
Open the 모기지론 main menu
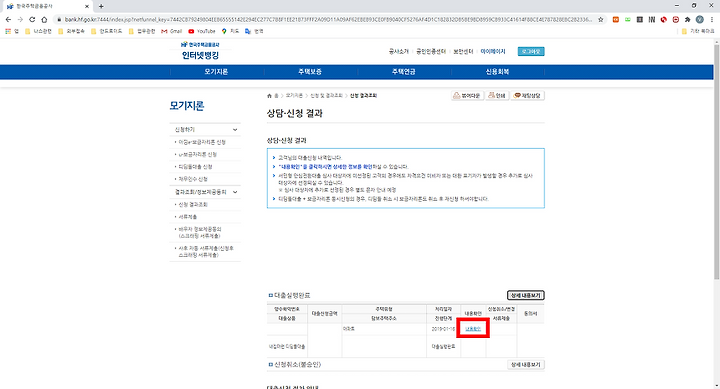tap(216, 72)
